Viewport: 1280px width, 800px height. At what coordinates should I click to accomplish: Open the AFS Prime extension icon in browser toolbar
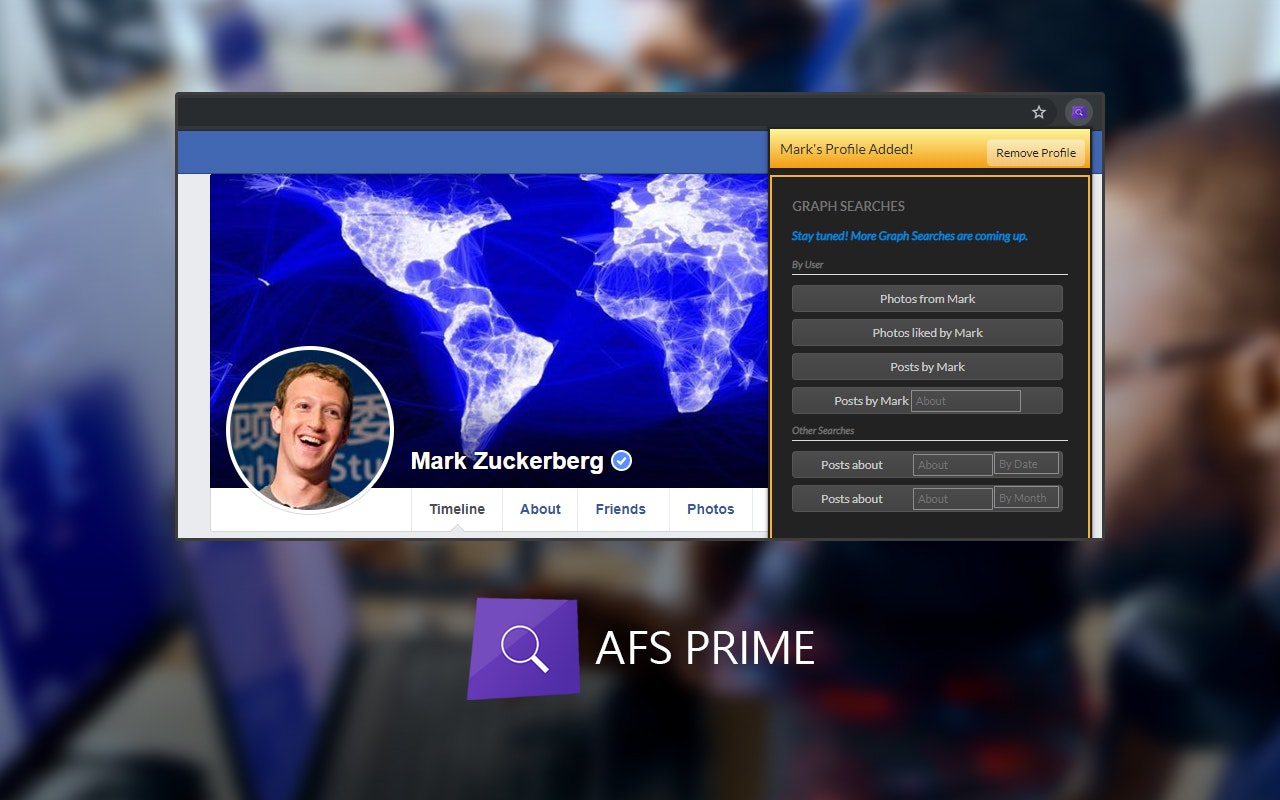coord(1078,112)
